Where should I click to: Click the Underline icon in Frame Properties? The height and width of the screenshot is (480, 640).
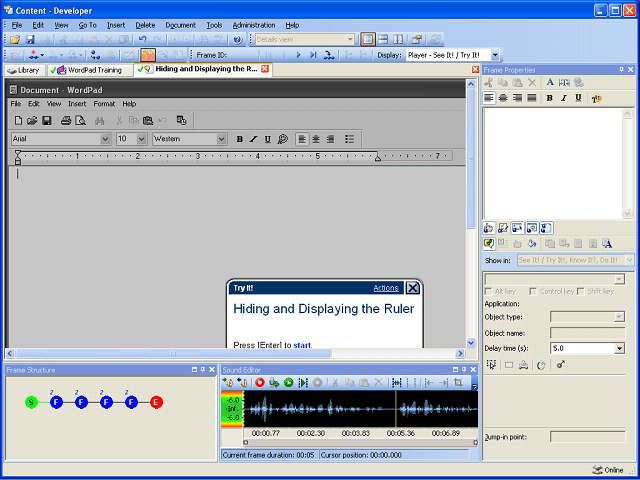[578, 98]
